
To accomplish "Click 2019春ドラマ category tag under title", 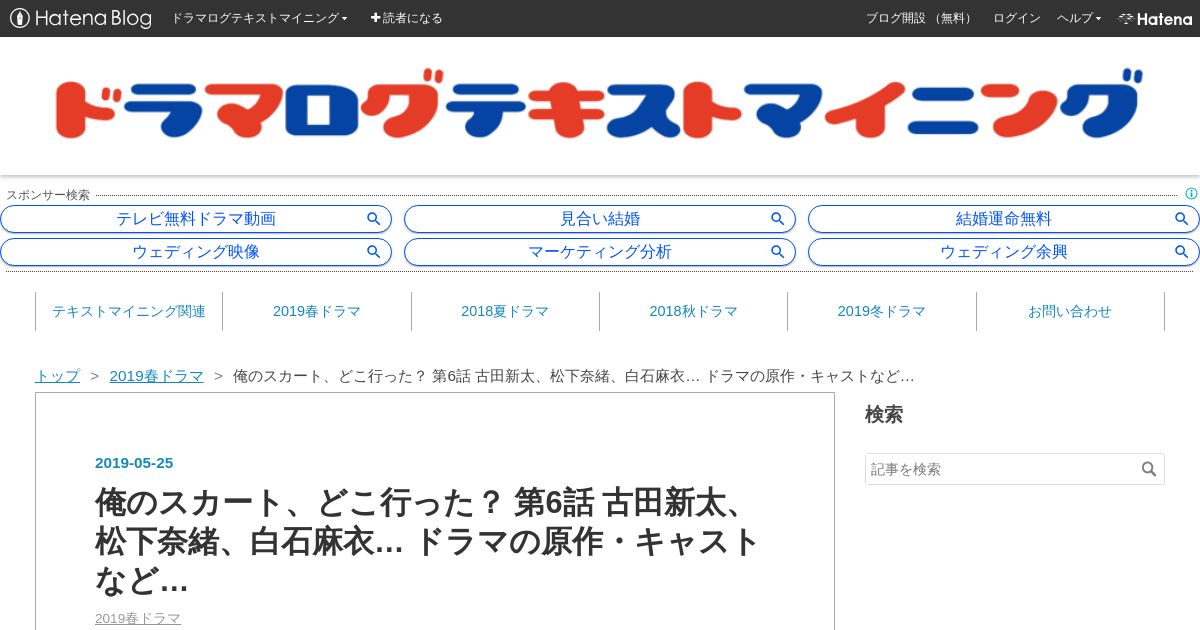I will coord(138,618).
